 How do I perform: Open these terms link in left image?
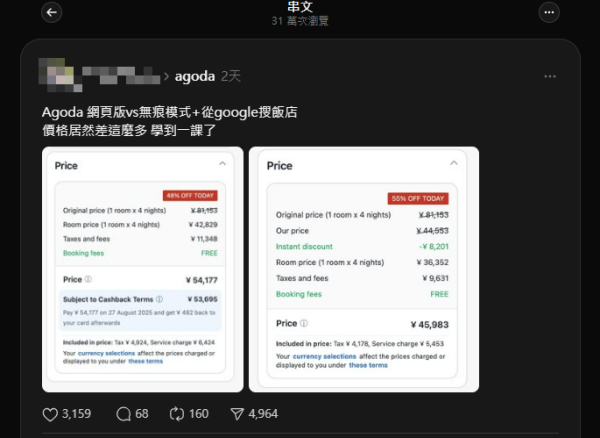click(146, 361)
